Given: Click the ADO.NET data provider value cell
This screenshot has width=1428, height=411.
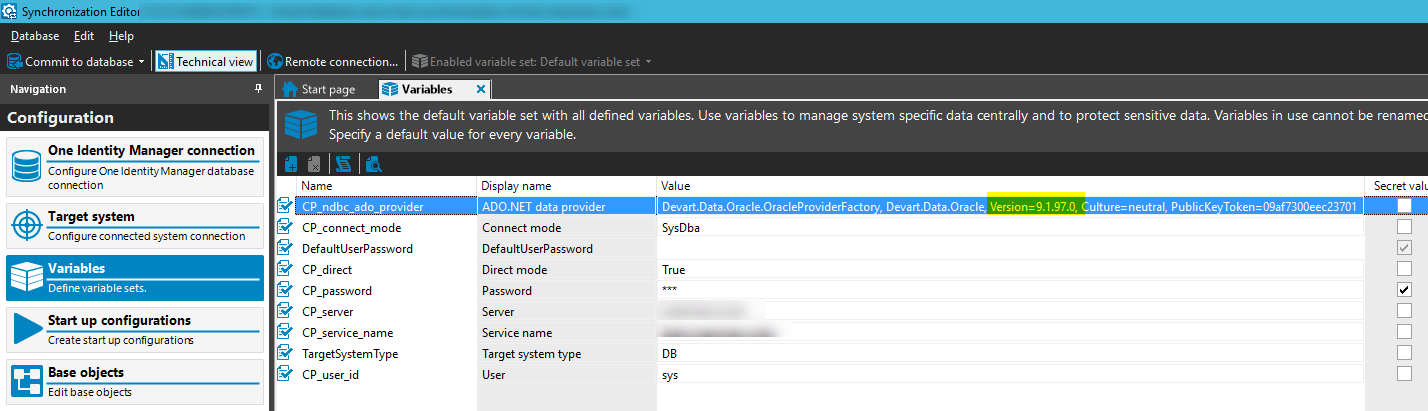Looking at the screenshot, I should coord(1010,206).
